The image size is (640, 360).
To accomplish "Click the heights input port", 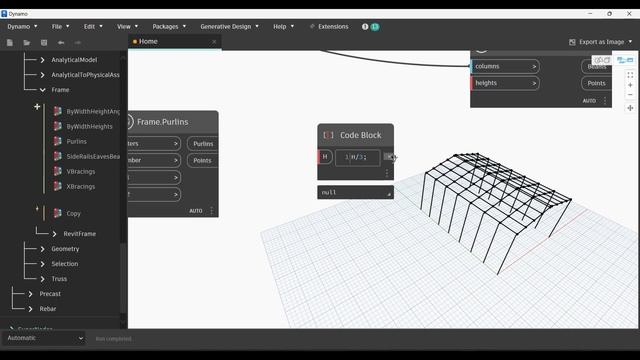I will point(506,83).
